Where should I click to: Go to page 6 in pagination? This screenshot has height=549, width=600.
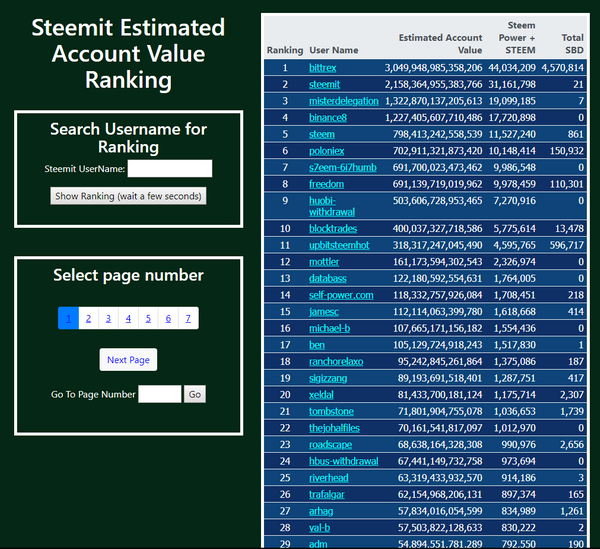click(x=168, y=318)
